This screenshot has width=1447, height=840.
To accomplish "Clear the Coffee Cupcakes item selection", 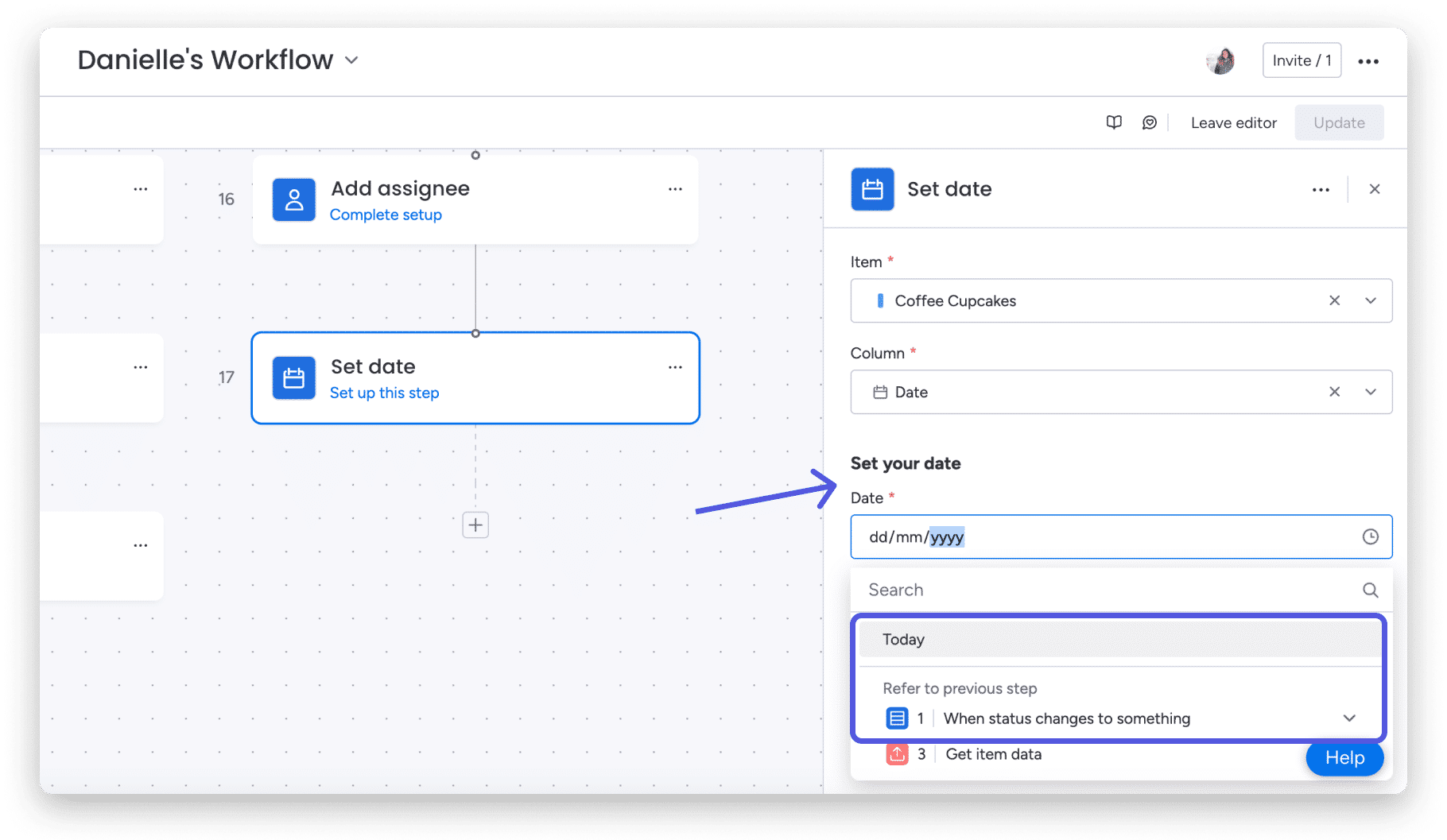I will (x=1334, y=300).
